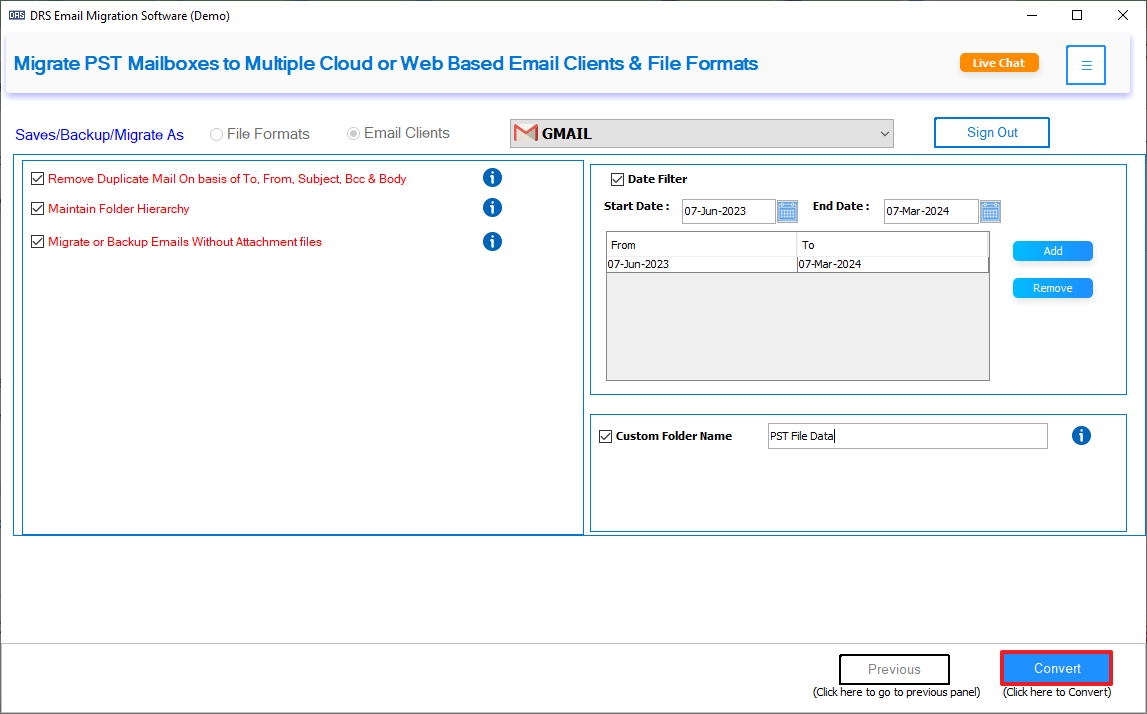Open the End Date calendar picker
Viewport: 1147px width, 714px height.
point(990,211)
